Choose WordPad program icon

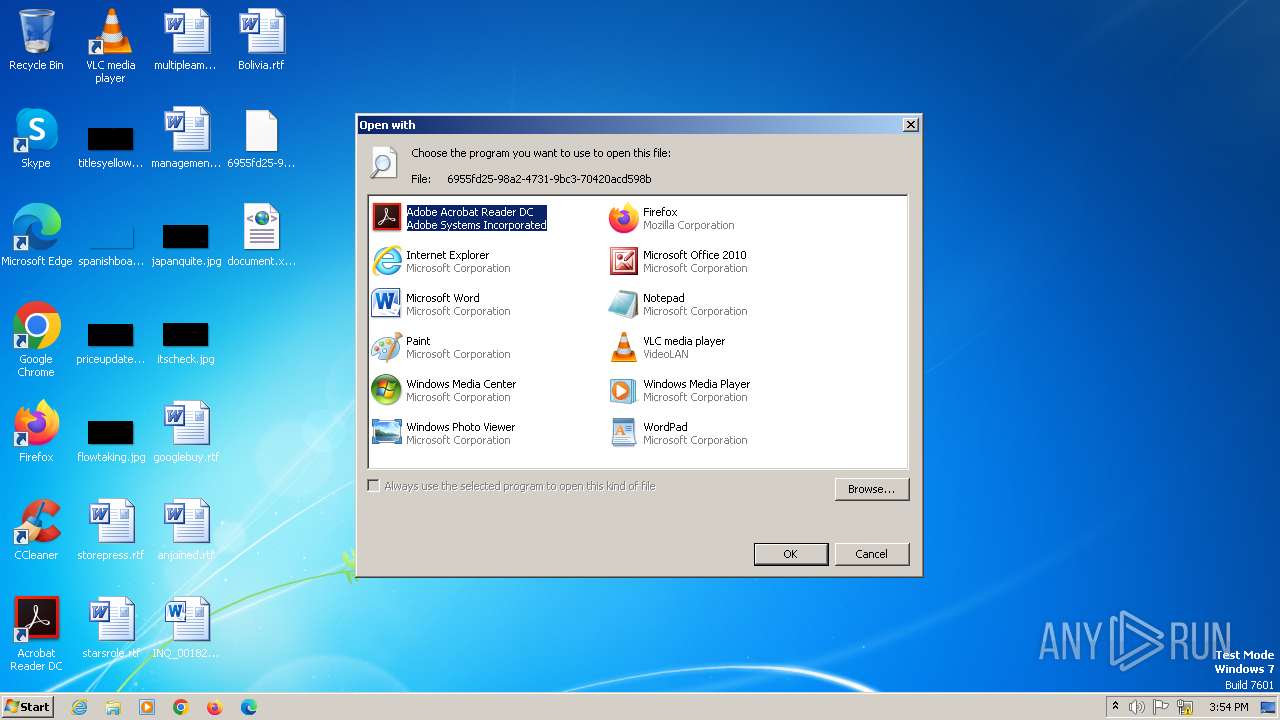pyautogui.click(x=623, y=433)
